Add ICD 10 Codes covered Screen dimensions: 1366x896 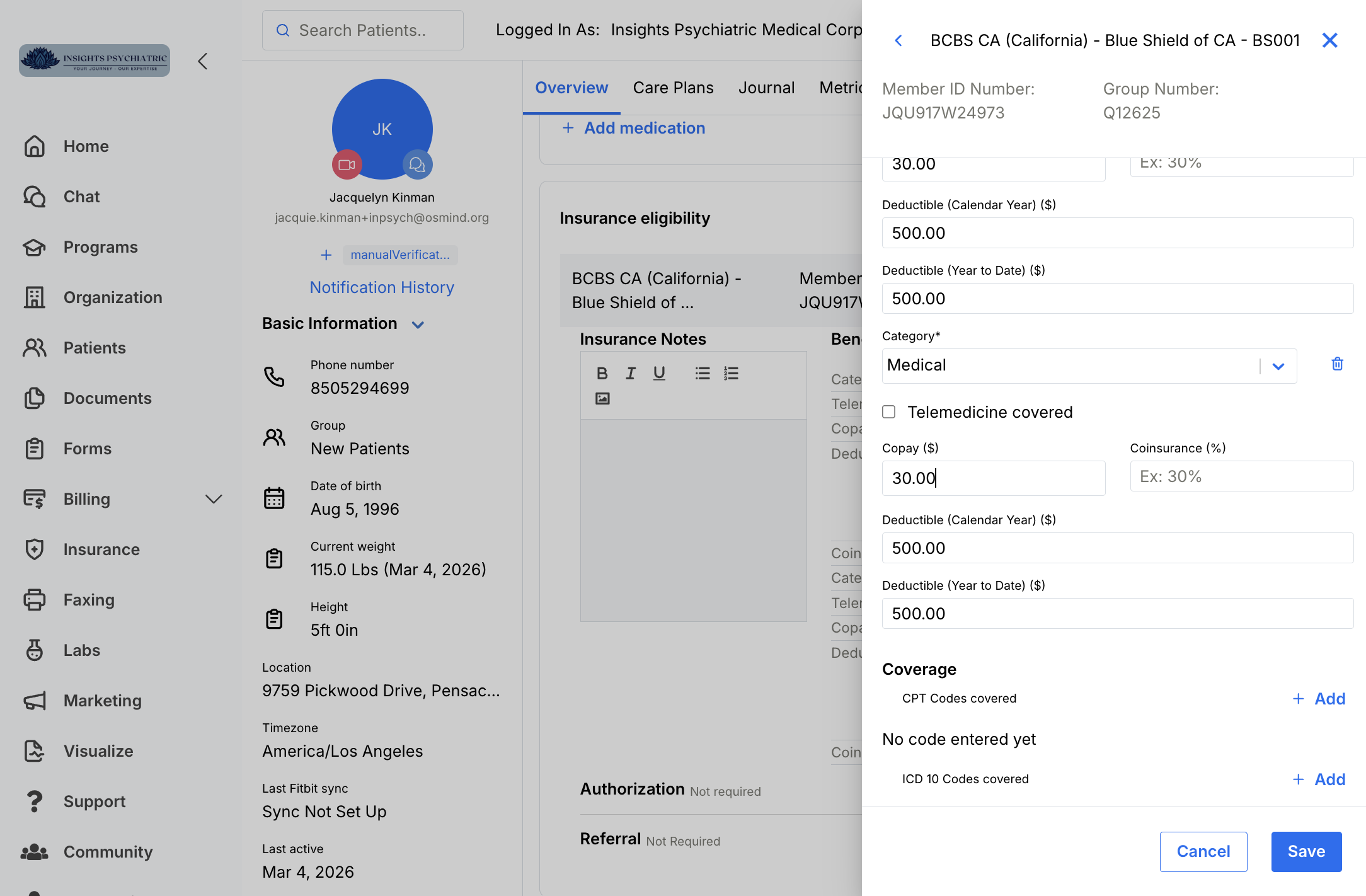[1319, 779]
